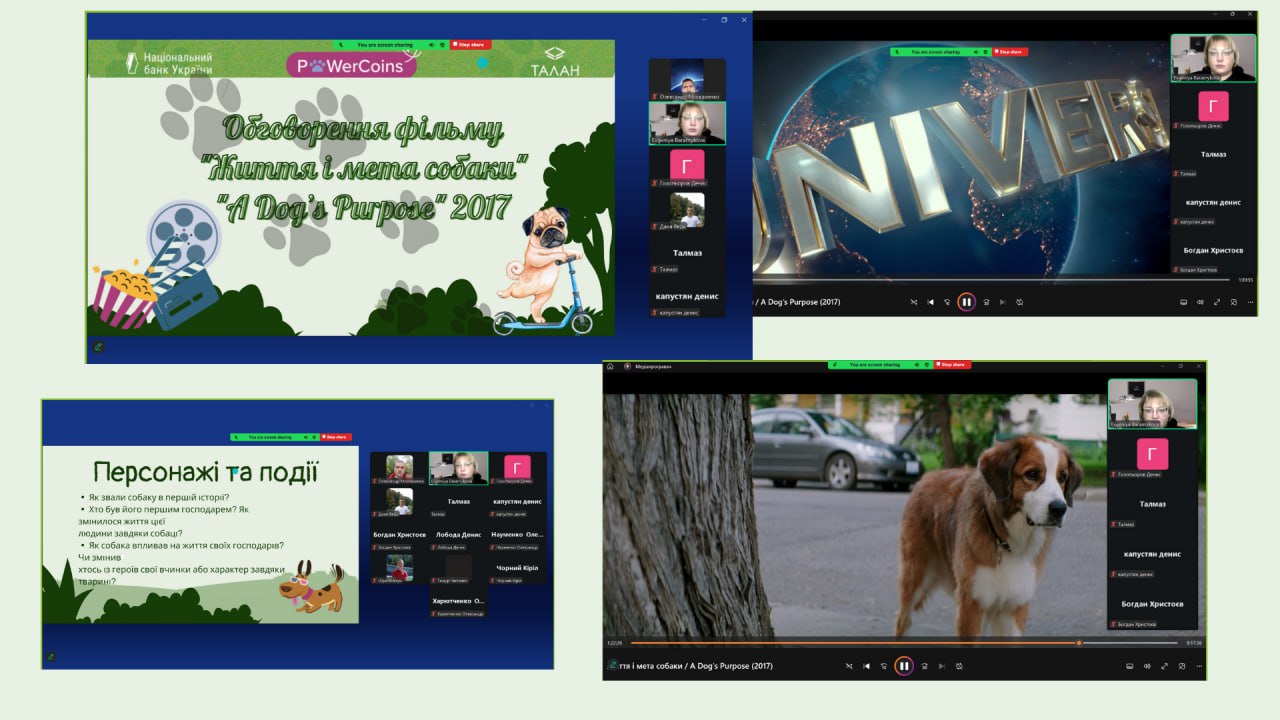Image resolution: width=1280 pixels, height=720 pixels.
Task: Skip backward in the dog scene player
Action: point(885,666)
